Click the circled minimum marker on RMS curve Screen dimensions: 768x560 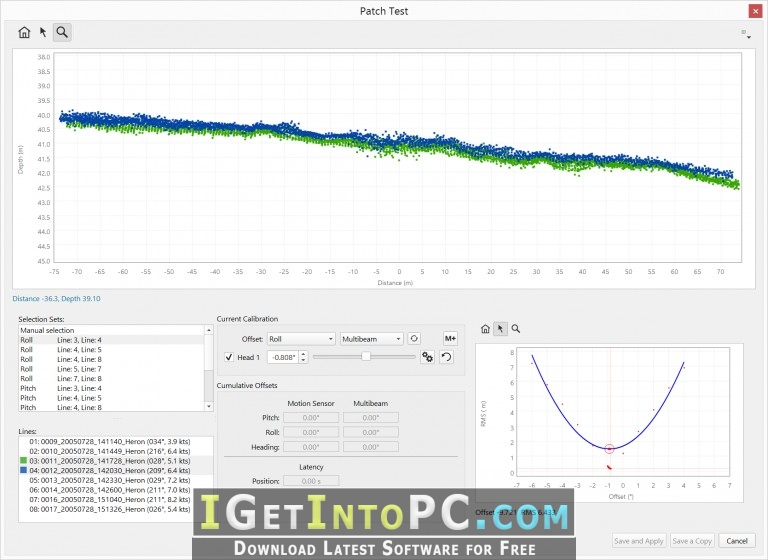pos(609,448)
